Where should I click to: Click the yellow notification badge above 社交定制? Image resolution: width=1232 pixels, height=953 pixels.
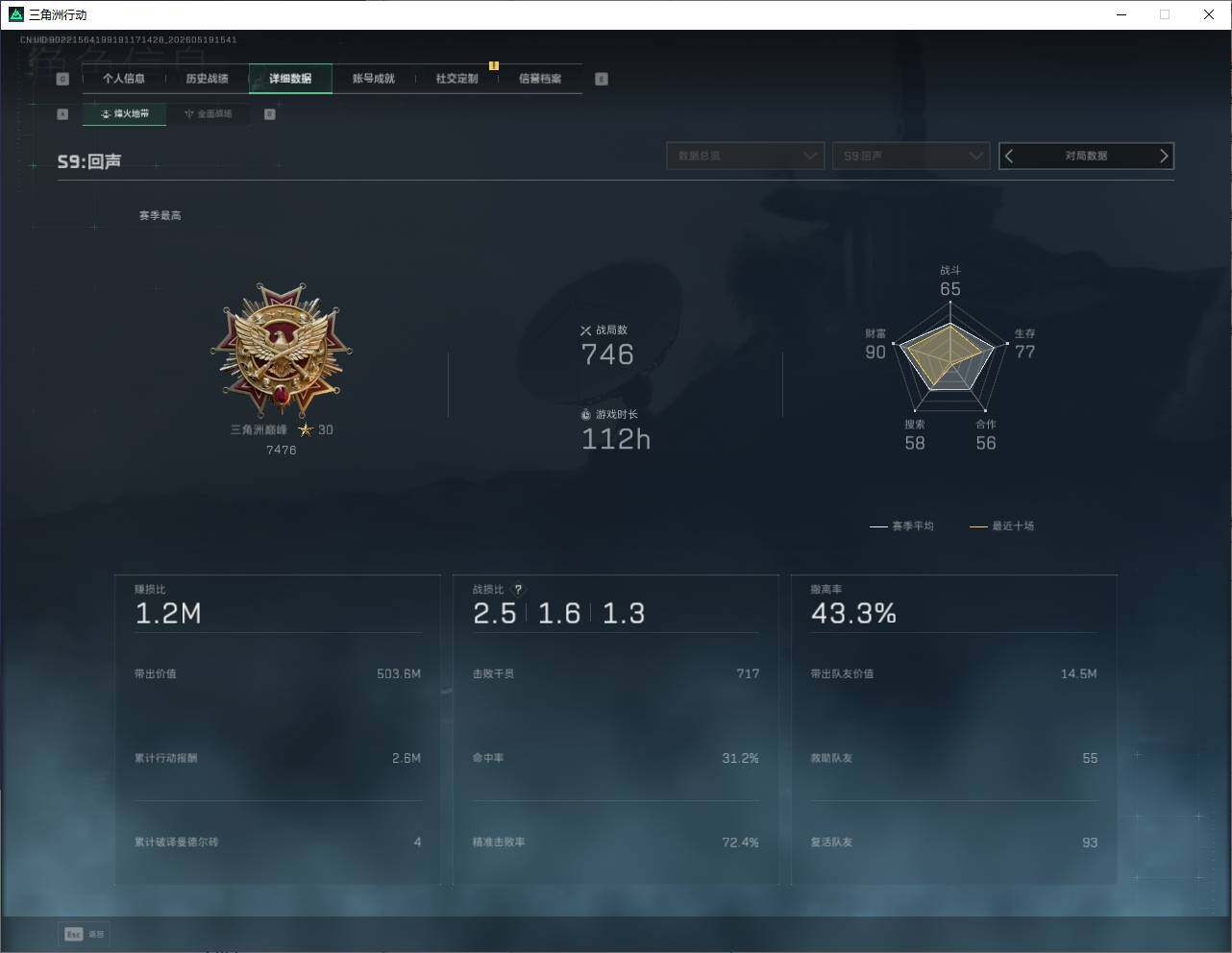pos(494,65)
